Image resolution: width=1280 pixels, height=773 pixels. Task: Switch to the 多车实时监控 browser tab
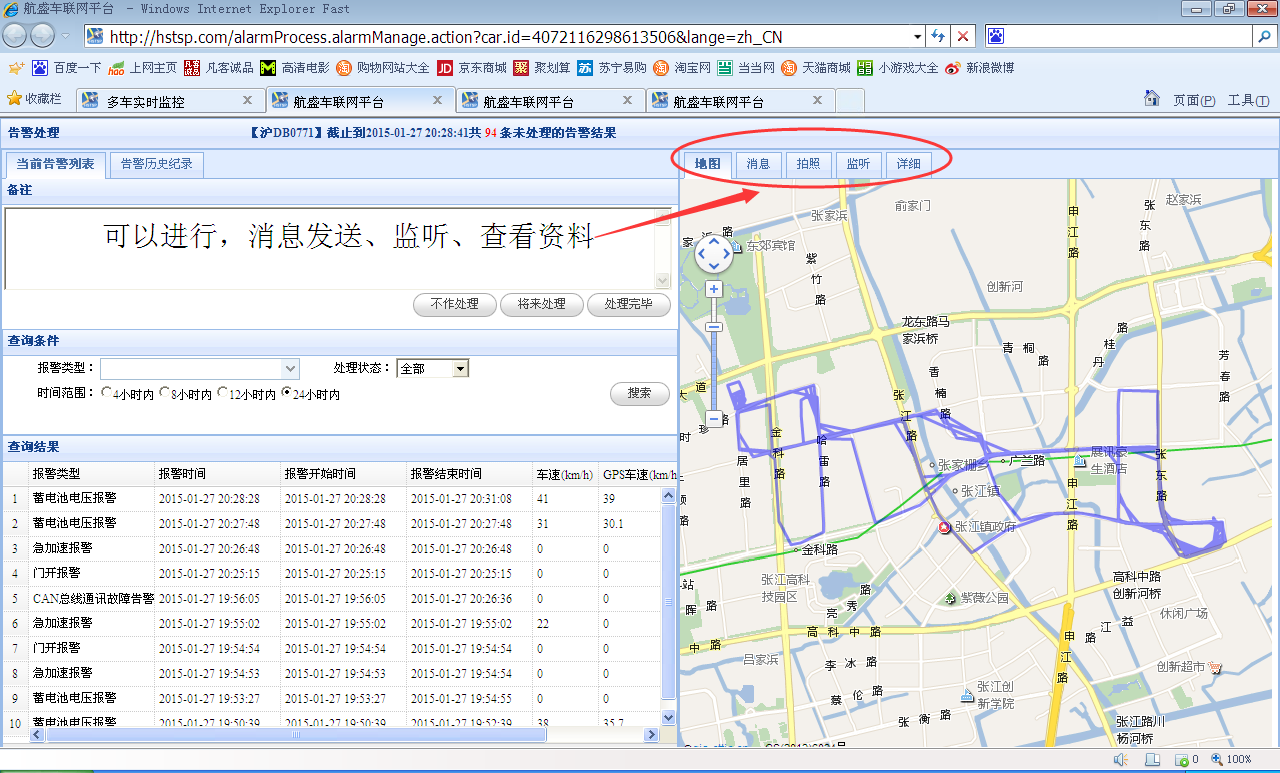pos(170,101)
